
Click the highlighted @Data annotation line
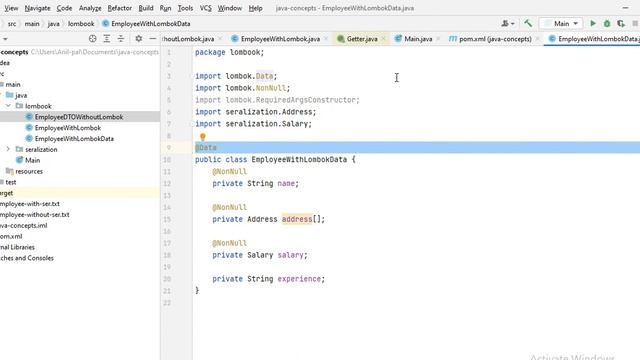417,147
